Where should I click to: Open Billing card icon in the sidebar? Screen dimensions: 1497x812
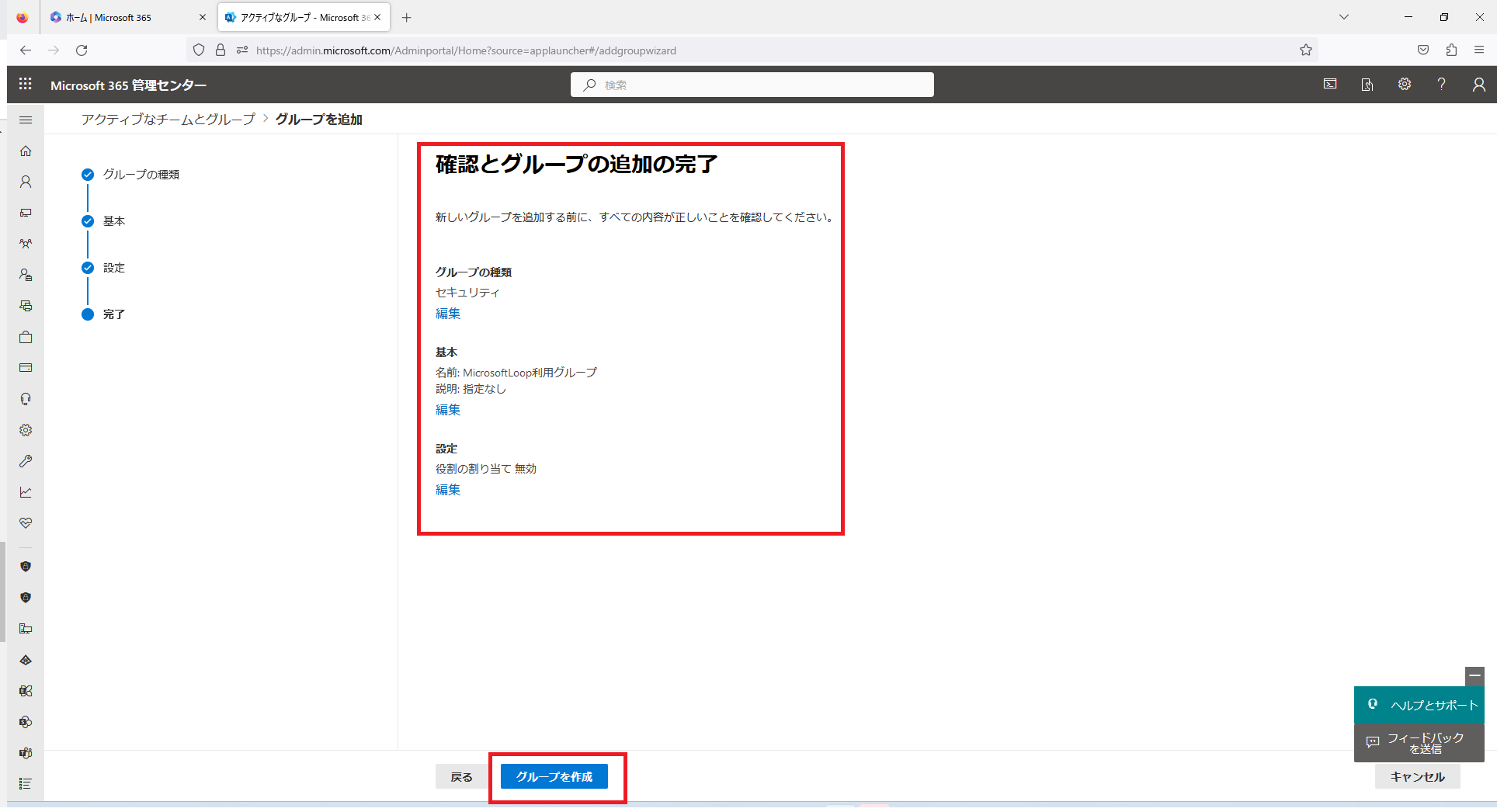26,368
